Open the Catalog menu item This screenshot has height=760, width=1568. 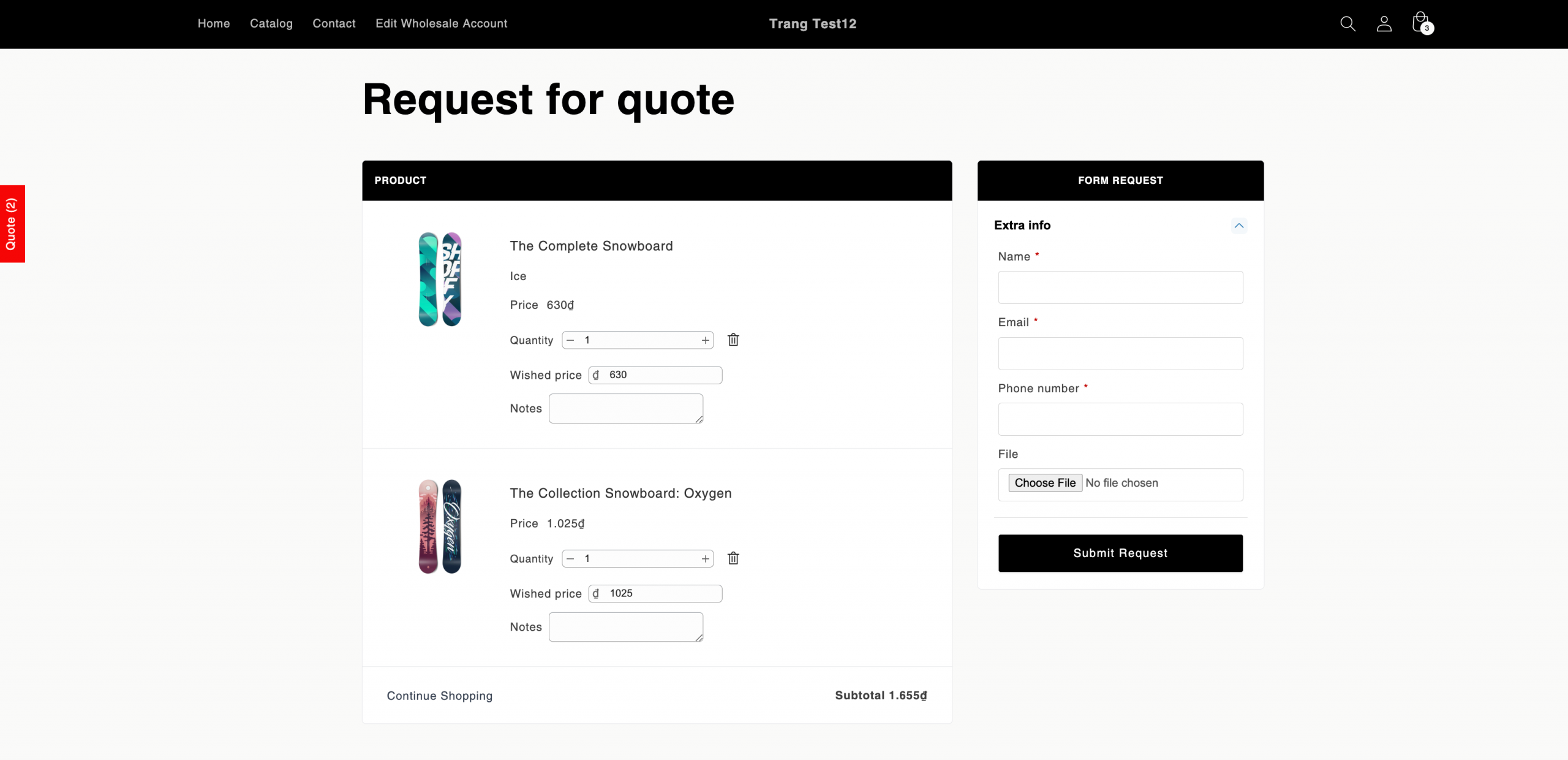[x=271, y=23]
